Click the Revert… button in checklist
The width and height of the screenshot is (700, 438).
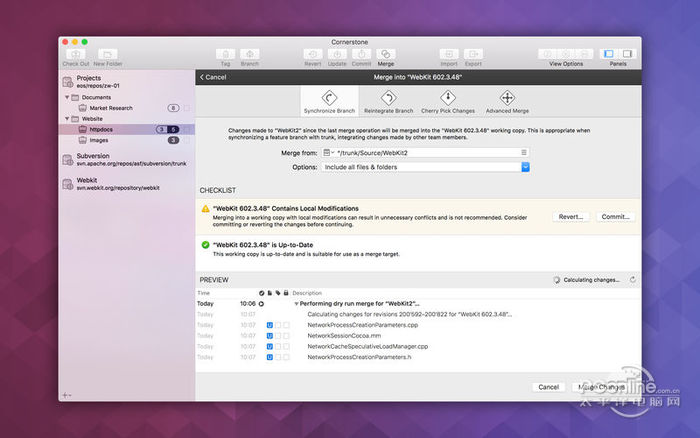(571, 216)
